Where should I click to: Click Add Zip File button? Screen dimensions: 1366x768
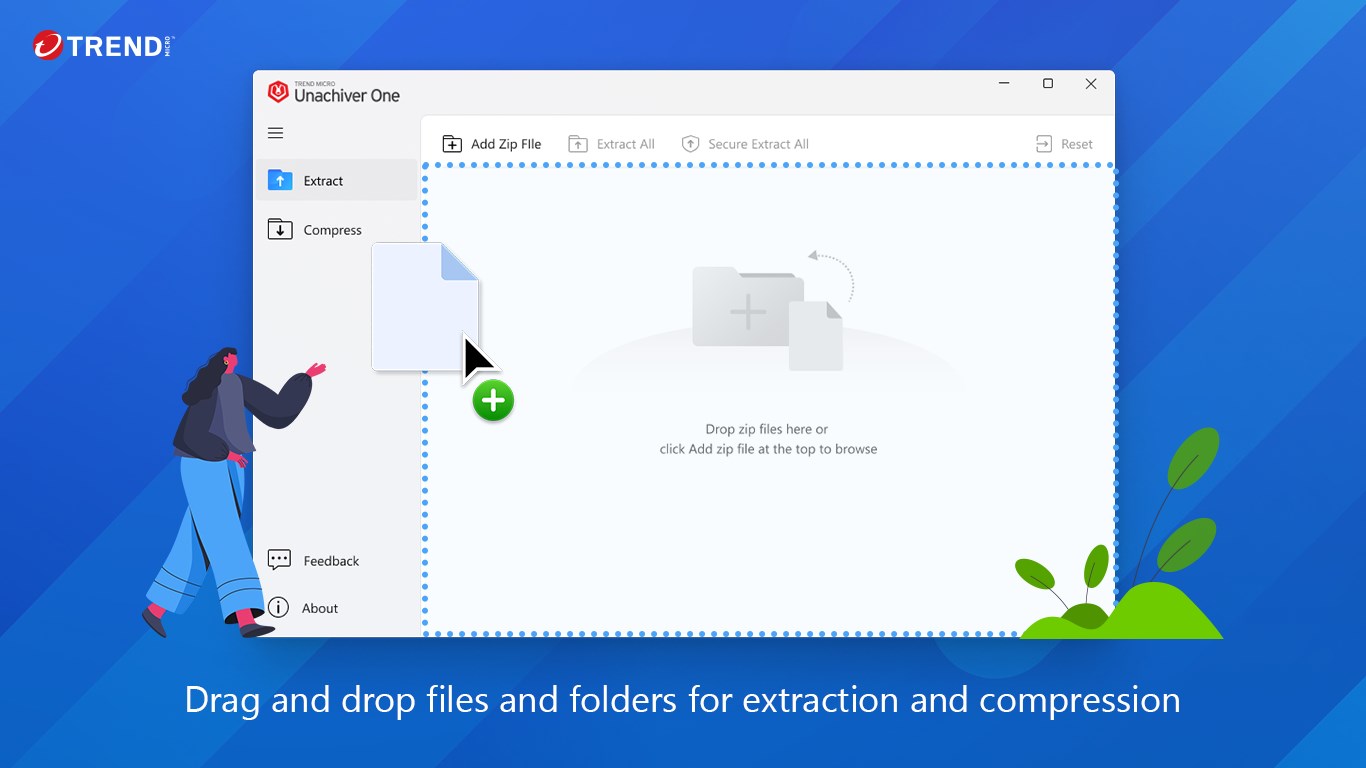click(492, 144)
